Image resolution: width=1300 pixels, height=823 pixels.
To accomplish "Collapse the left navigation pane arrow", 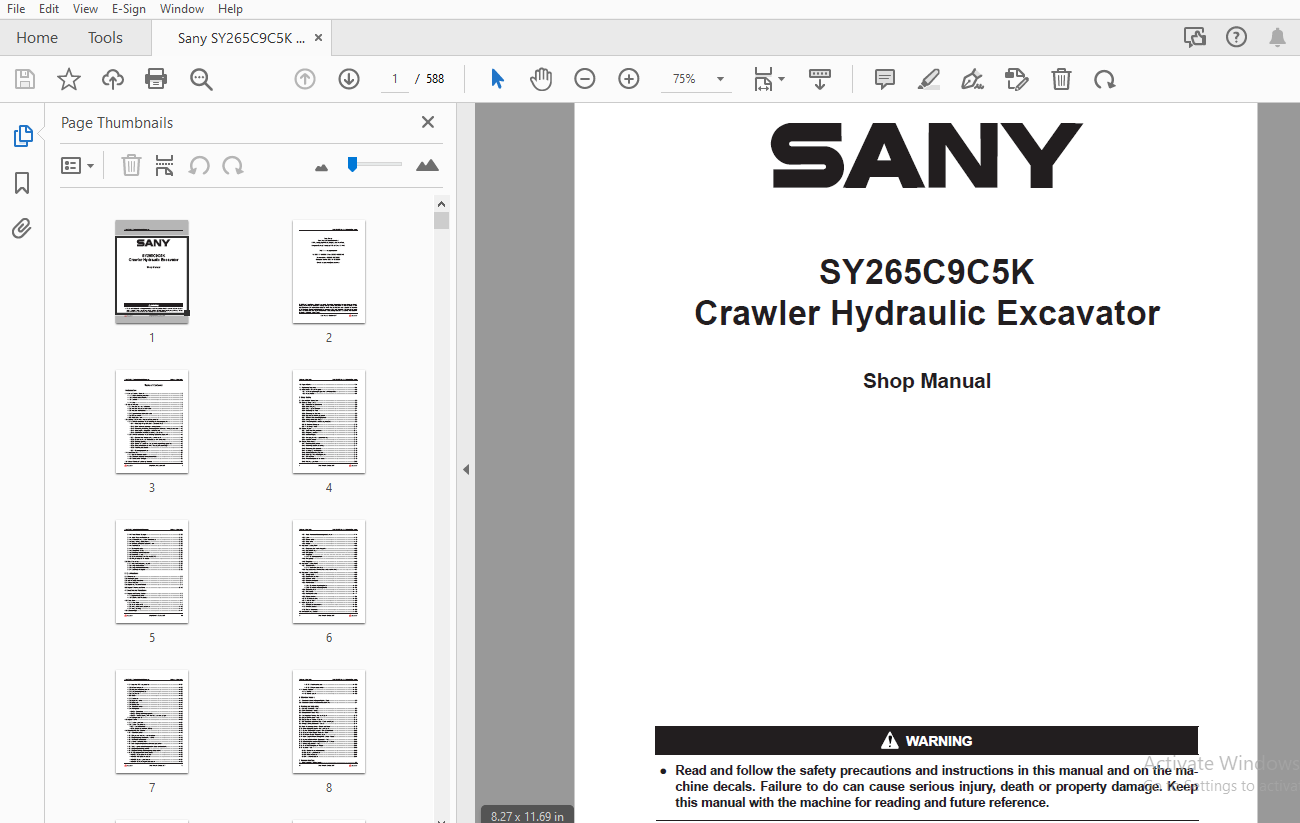I will [x=465, y=469].
